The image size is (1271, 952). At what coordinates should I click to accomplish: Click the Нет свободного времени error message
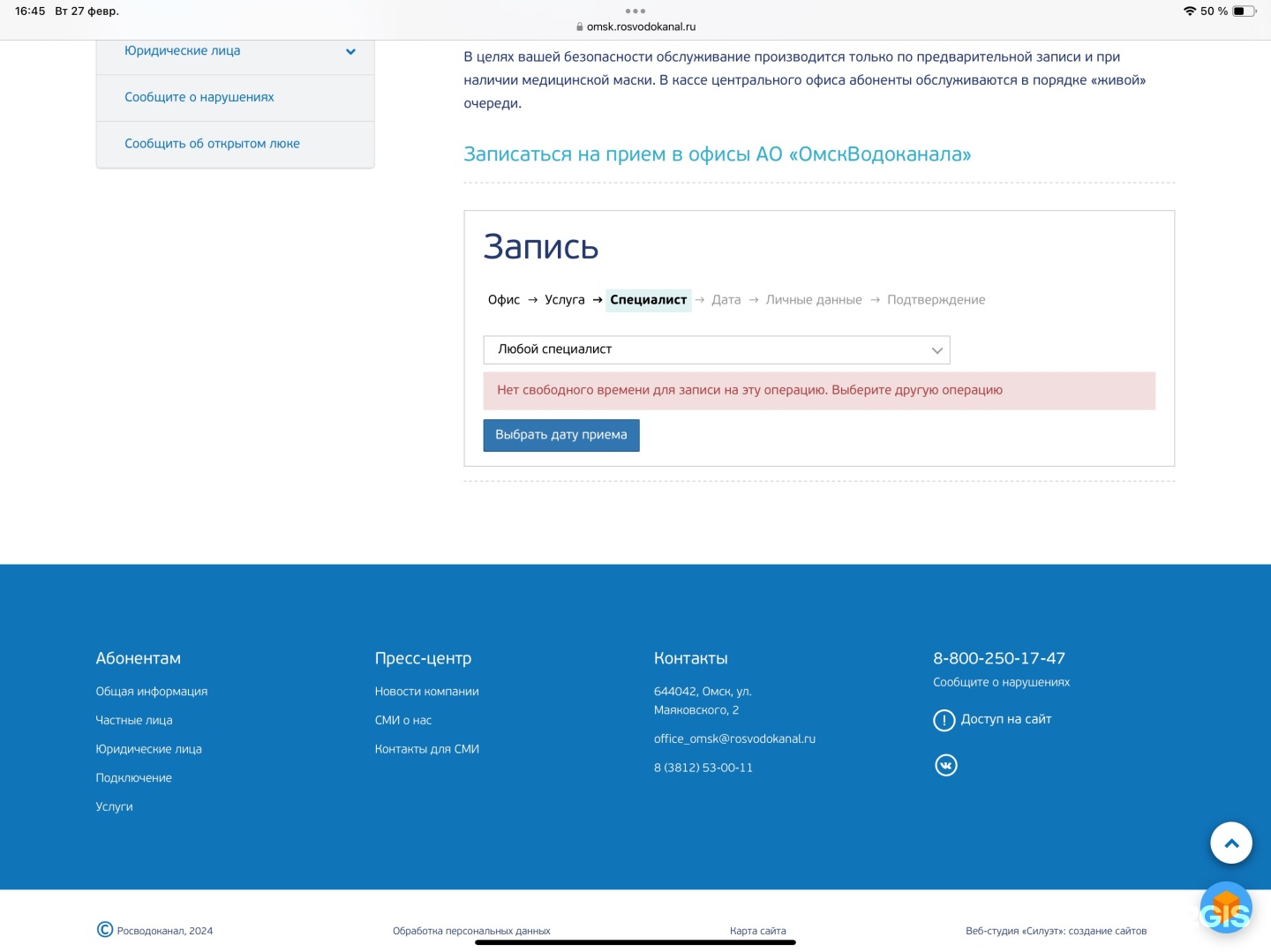[x=819, y=391]
